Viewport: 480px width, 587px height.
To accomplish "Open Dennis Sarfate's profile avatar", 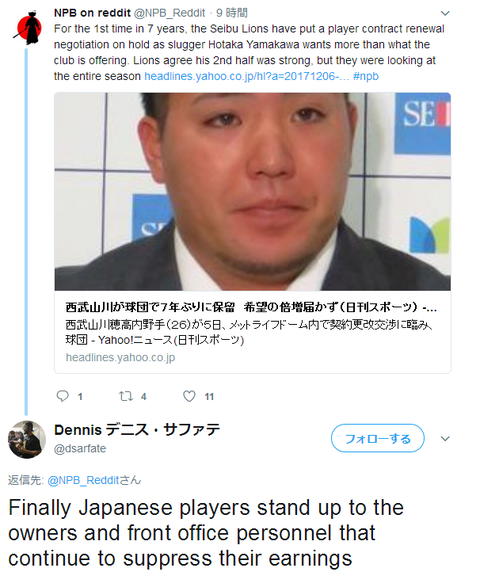I will coord(27,440).
